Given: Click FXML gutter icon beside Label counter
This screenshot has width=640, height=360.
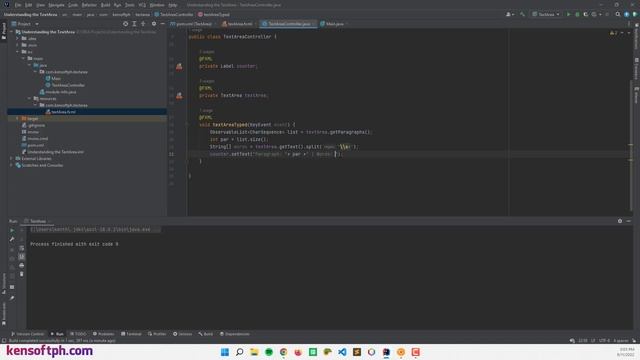Looking at the screenshot, I should [x=179, y=66].
